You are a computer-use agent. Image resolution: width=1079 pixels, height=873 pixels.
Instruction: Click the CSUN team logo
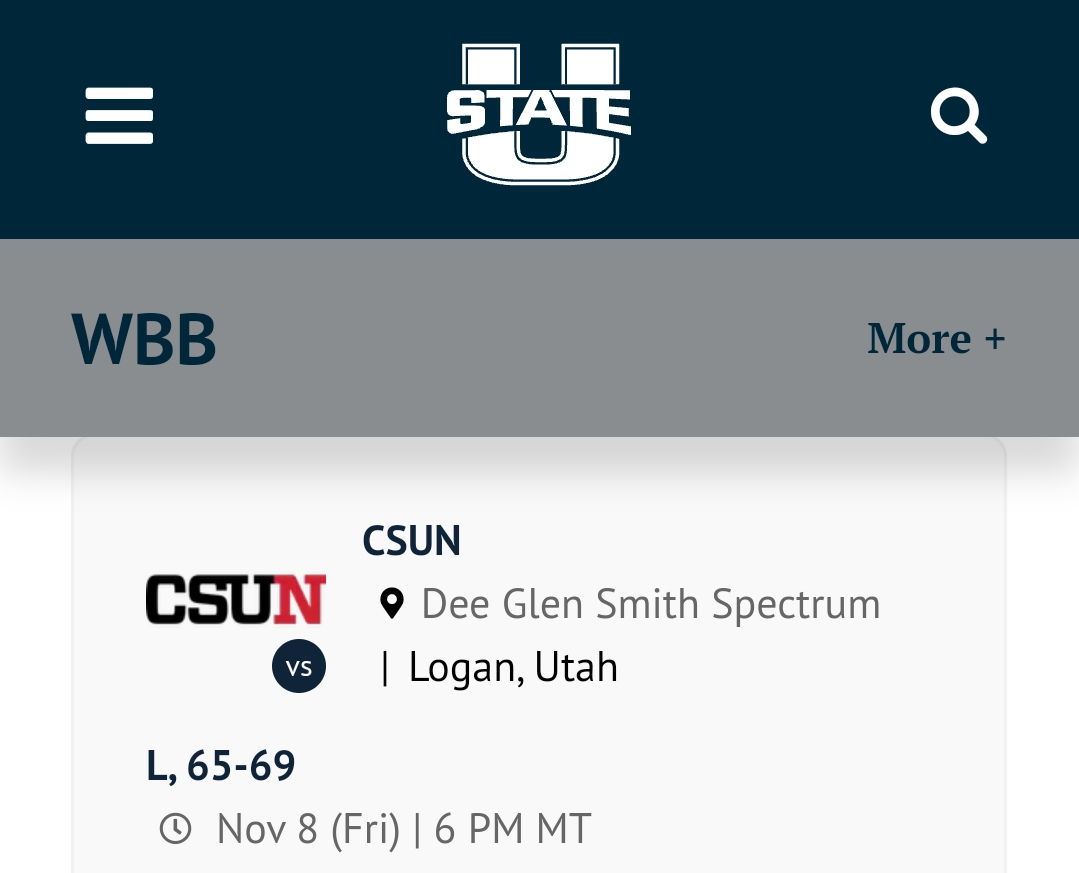click(x=235, y=599)
